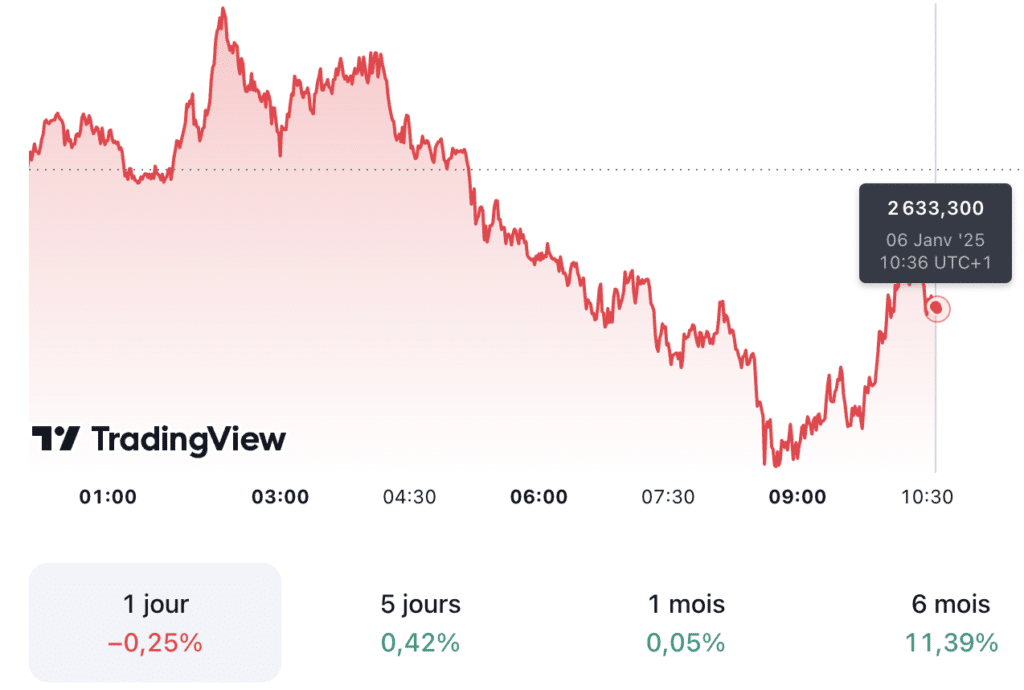The image size is (1024, 690).
Task: Show the 6 mois performance range
Action: click(x=951, y=623)
